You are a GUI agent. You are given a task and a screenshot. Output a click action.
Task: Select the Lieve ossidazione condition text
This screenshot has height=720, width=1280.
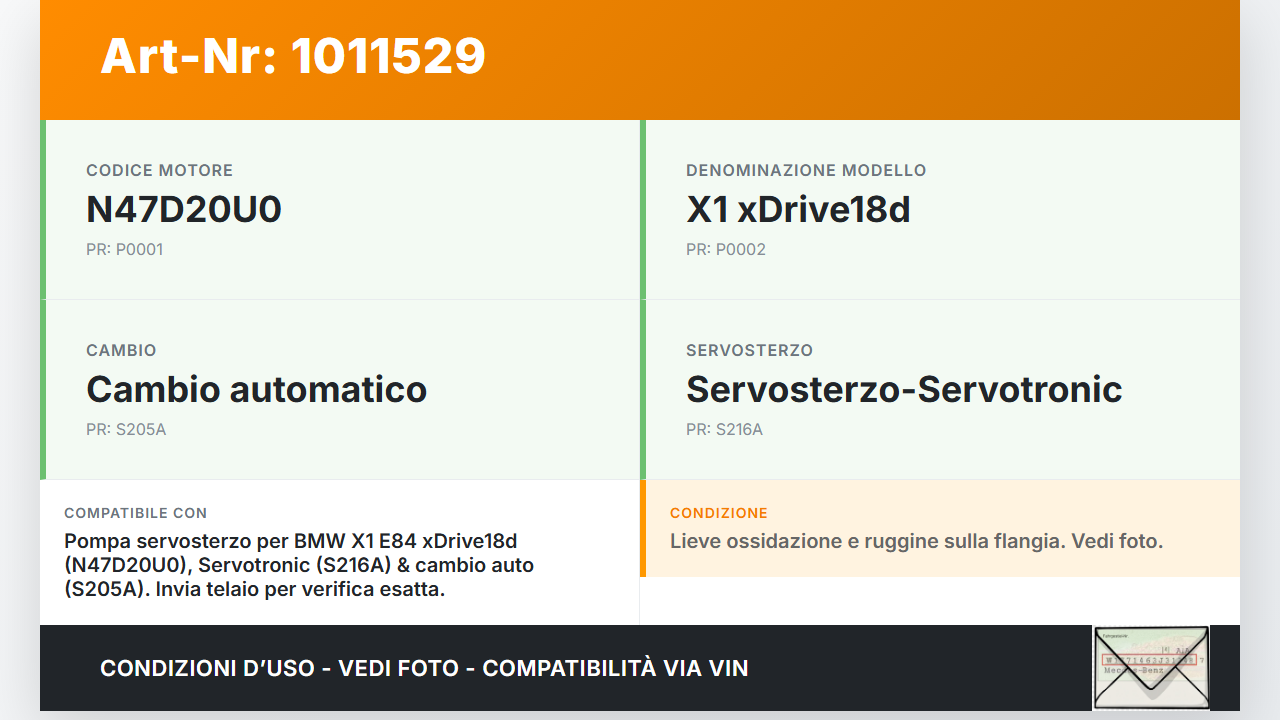pyautogui.click(x=916, y=541)
